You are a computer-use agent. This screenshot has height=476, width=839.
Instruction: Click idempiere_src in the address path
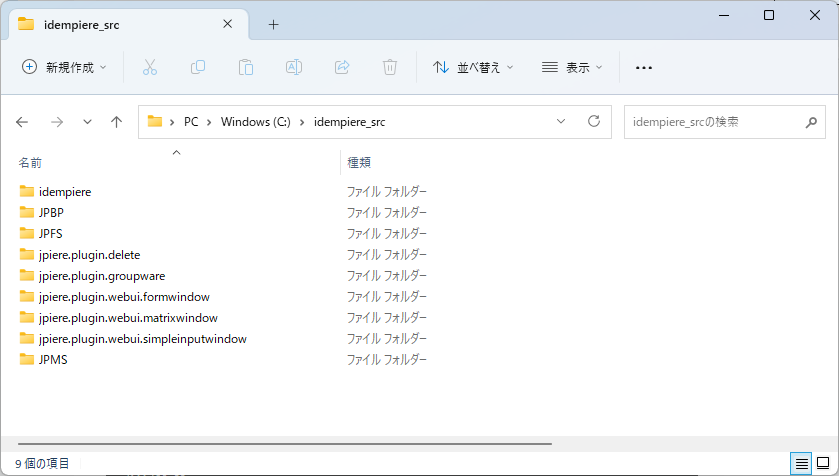coord(349,122)
